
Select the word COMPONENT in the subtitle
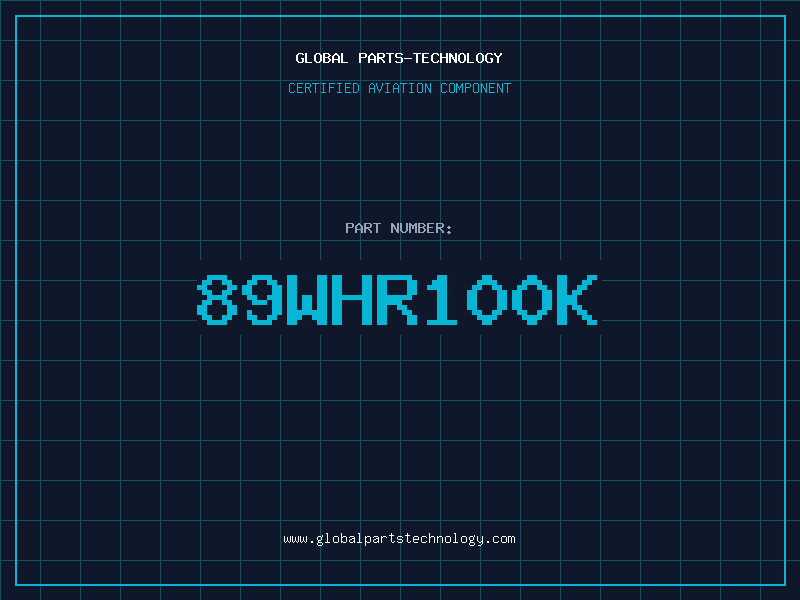(x=475, y=89)
